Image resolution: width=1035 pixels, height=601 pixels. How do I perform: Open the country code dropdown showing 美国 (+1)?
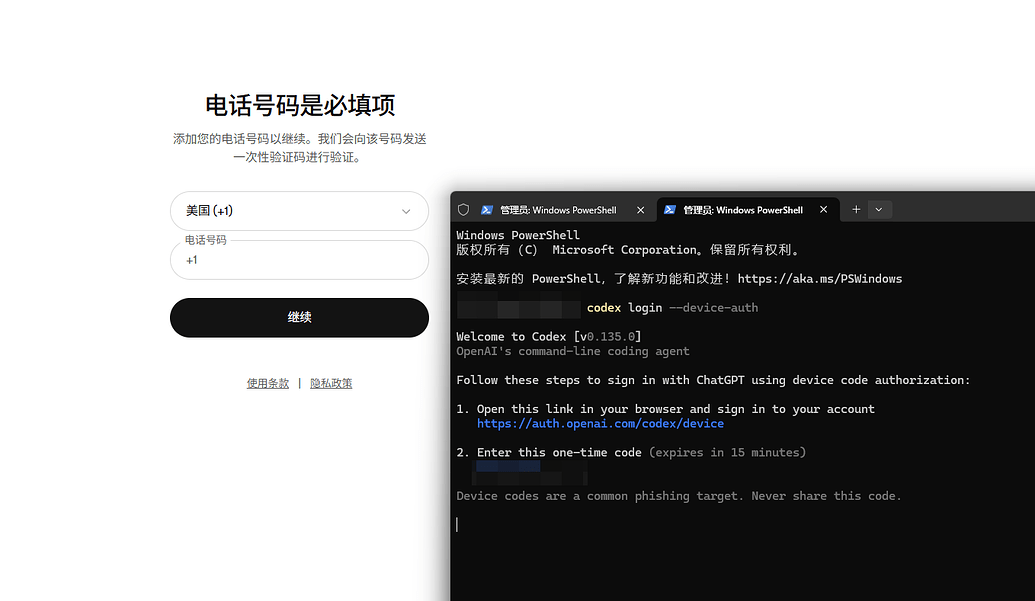point(299,211)
